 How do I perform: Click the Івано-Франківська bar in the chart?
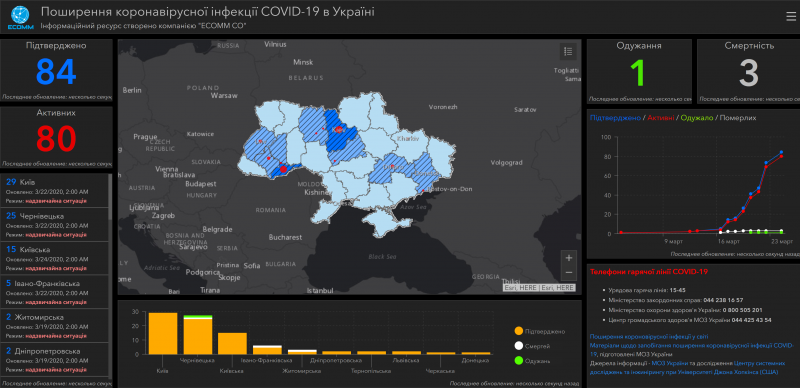(267, 350)
